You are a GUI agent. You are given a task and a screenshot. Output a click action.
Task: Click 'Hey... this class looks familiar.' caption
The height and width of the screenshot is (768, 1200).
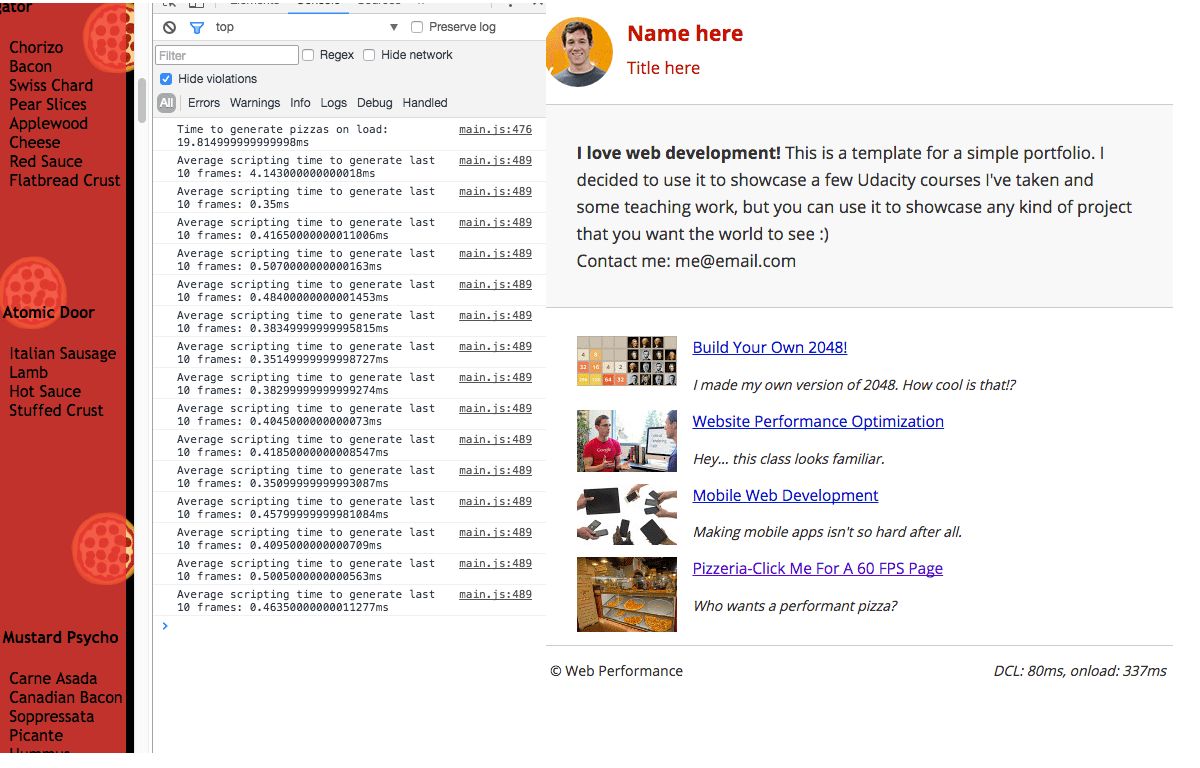coord(788,459)
